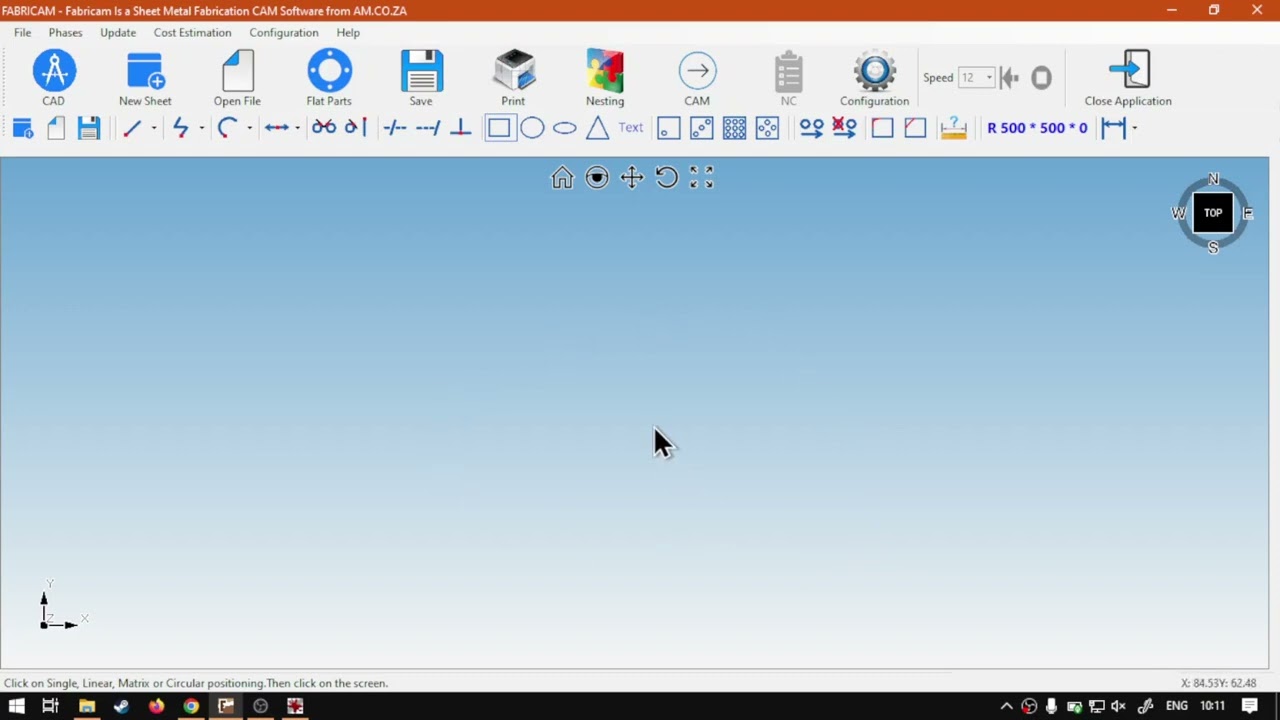Select the Rectangle shape tool

pyautogui.click(x=500, y=128)
